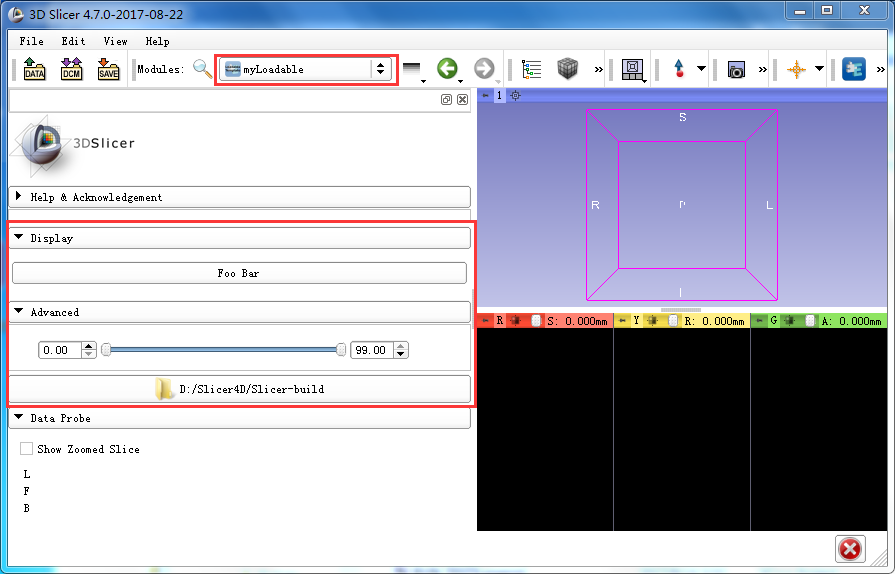Decrement the 99.00 spinbox down arrow
895x574 pixels.
[x=401, y=354]
